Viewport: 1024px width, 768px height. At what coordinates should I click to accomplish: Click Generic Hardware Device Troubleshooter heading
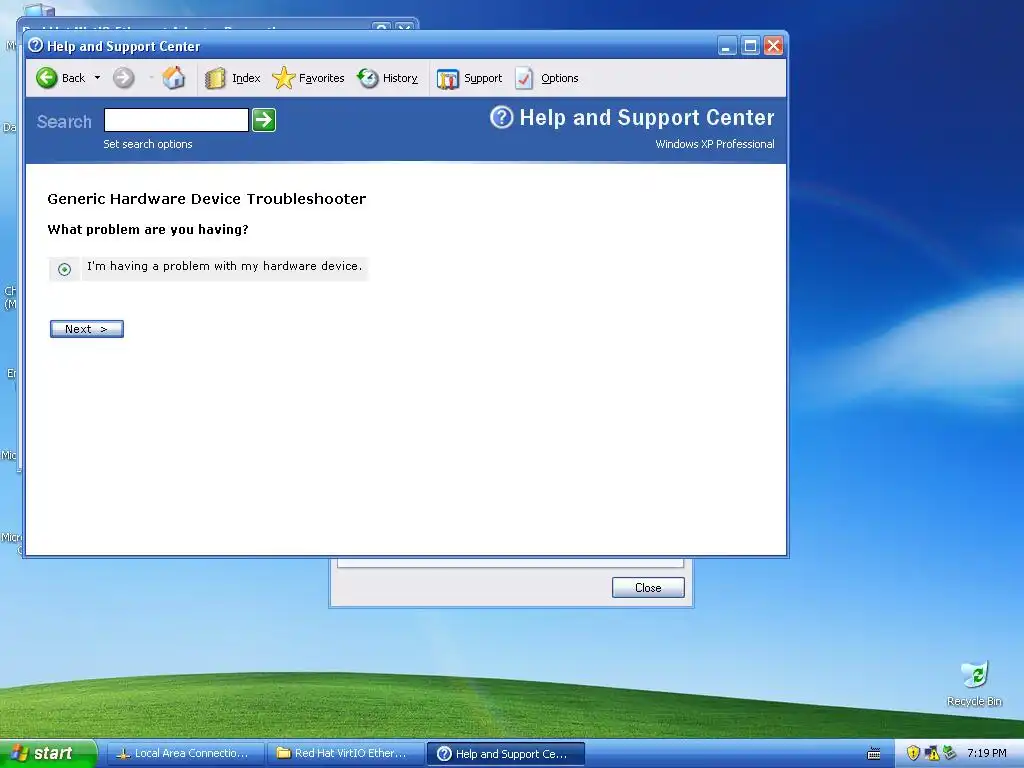pyautogui.click(x=206, y=199)
